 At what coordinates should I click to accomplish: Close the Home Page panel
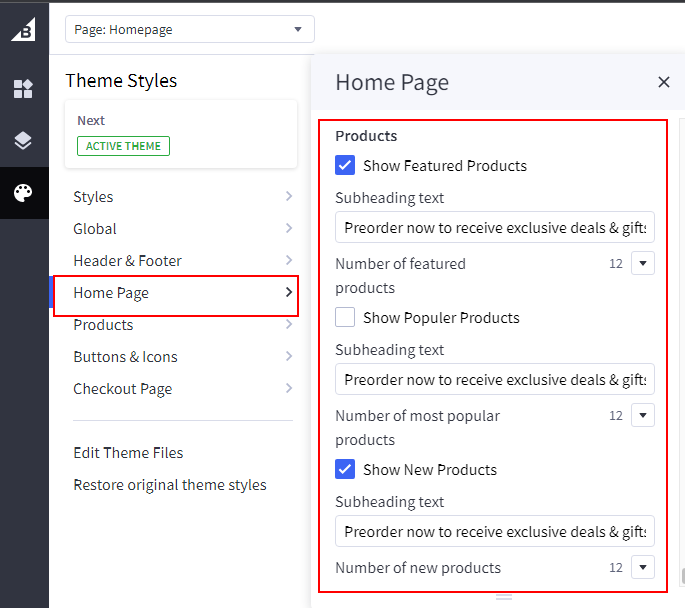point(664,82)
